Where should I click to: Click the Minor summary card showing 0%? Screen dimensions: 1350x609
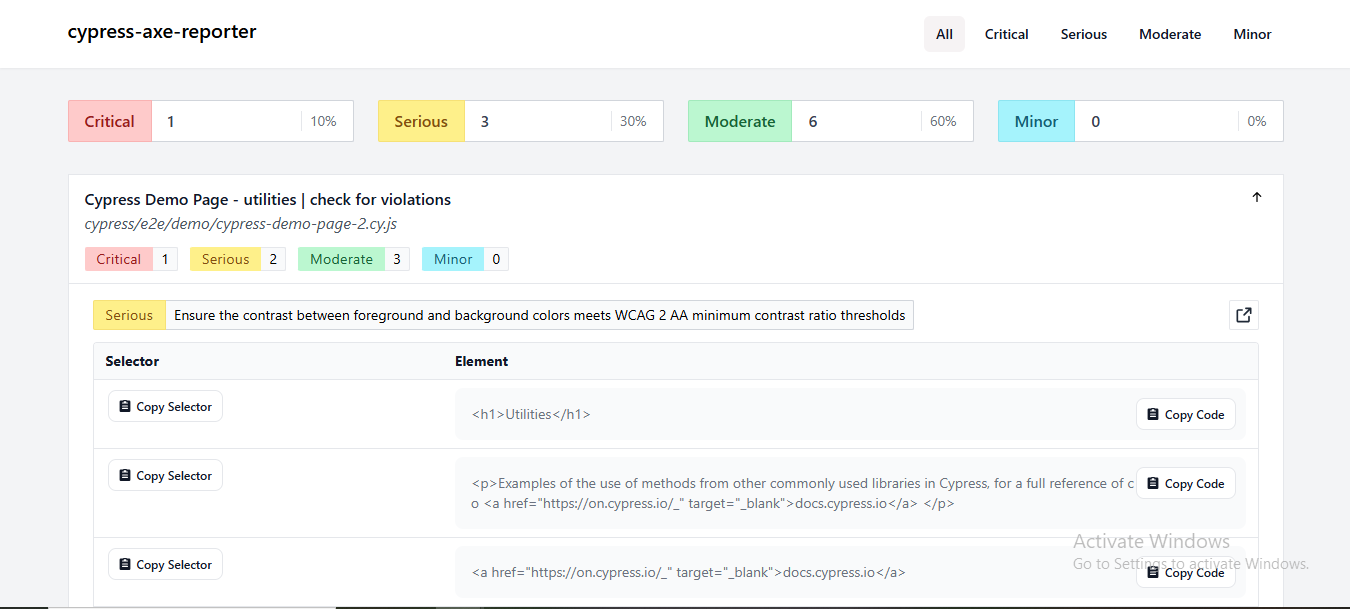coord(1141,121)
